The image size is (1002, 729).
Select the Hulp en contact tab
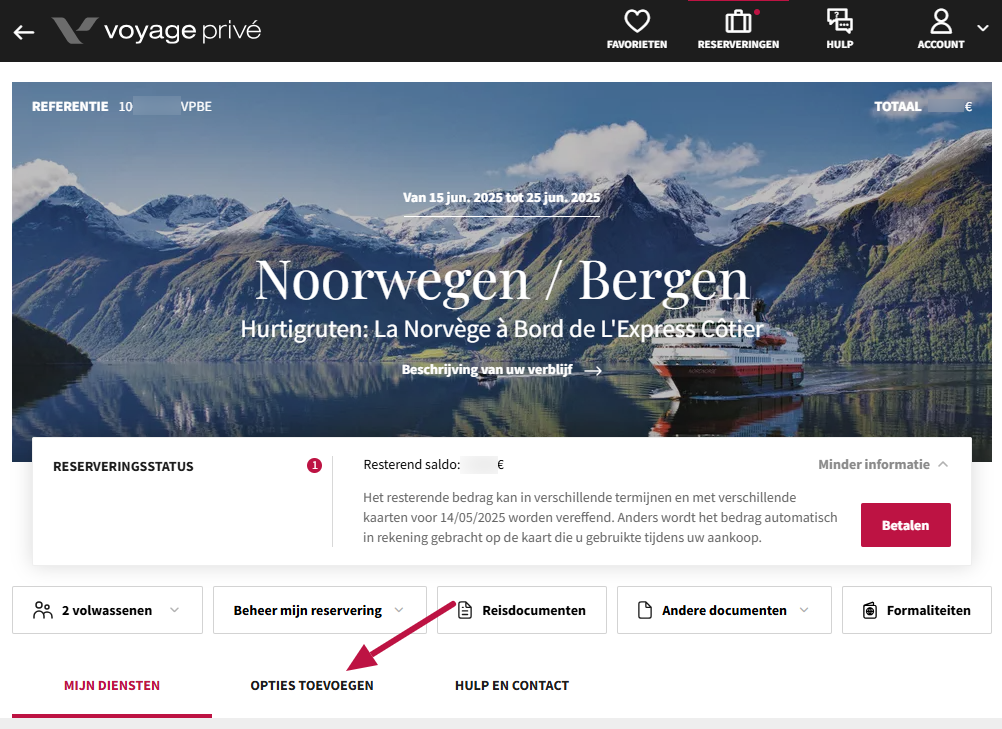(x=512, y=686)
